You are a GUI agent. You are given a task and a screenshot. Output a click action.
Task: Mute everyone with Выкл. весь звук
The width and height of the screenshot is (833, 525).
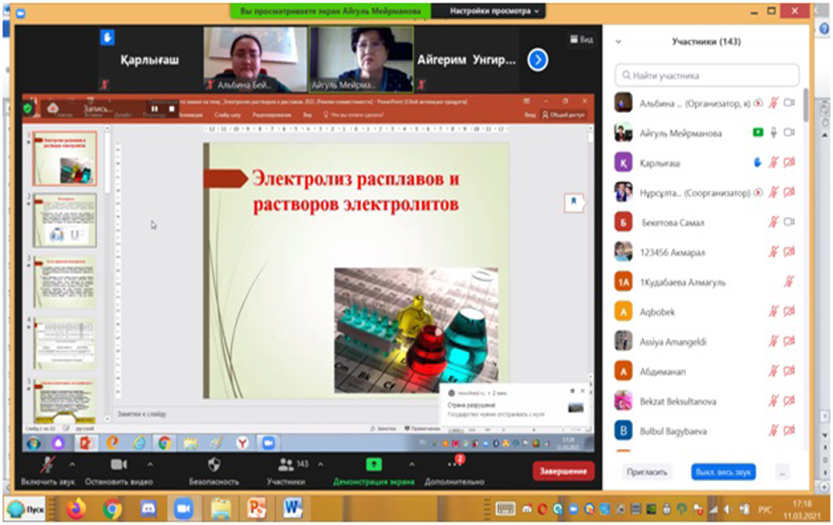(723, 472)
